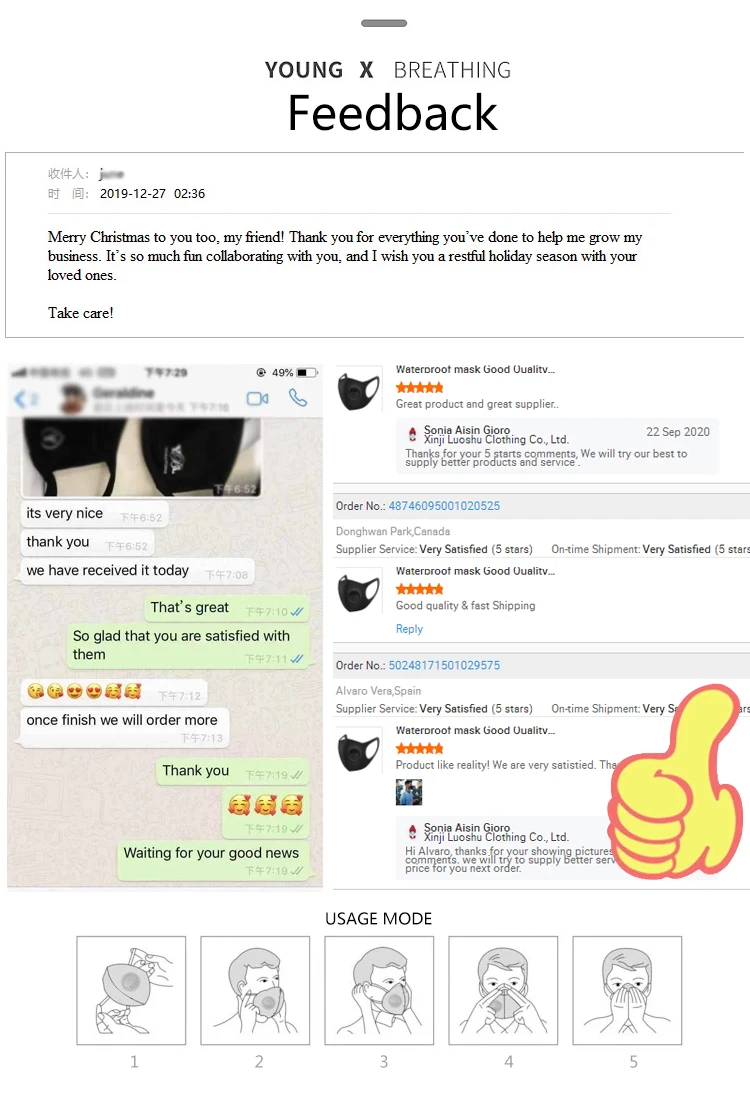Tap the video call icon in chat header

(257, 398)
